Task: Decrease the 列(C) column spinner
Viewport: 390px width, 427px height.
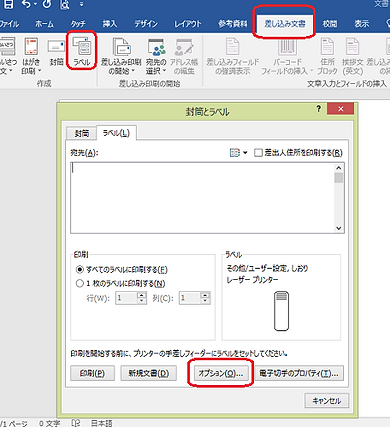Action: tap(205, 301)
